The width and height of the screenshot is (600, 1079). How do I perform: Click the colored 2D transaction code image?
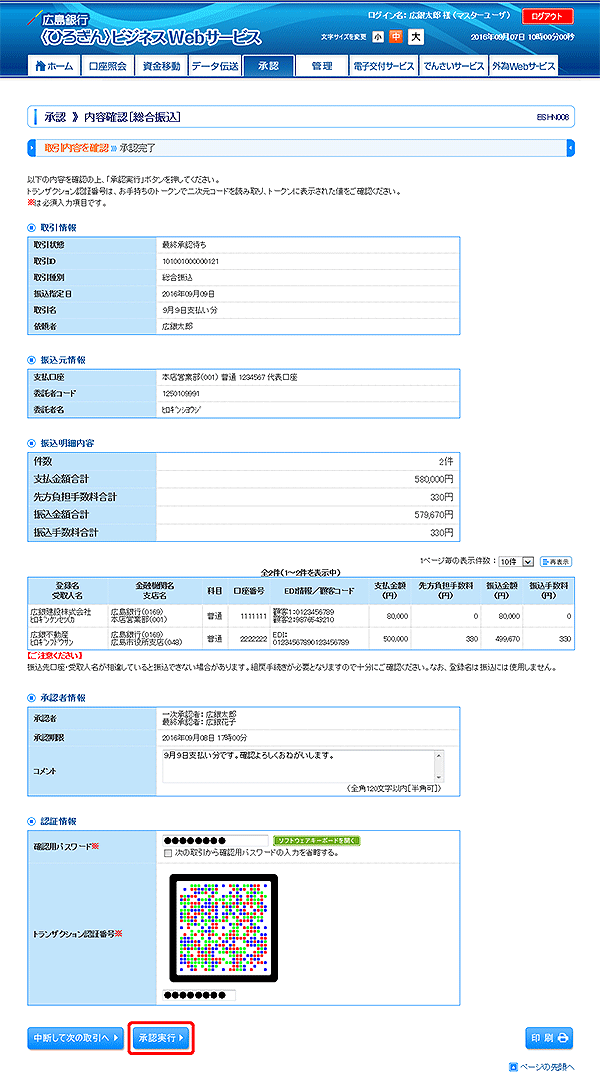[224, 928]
